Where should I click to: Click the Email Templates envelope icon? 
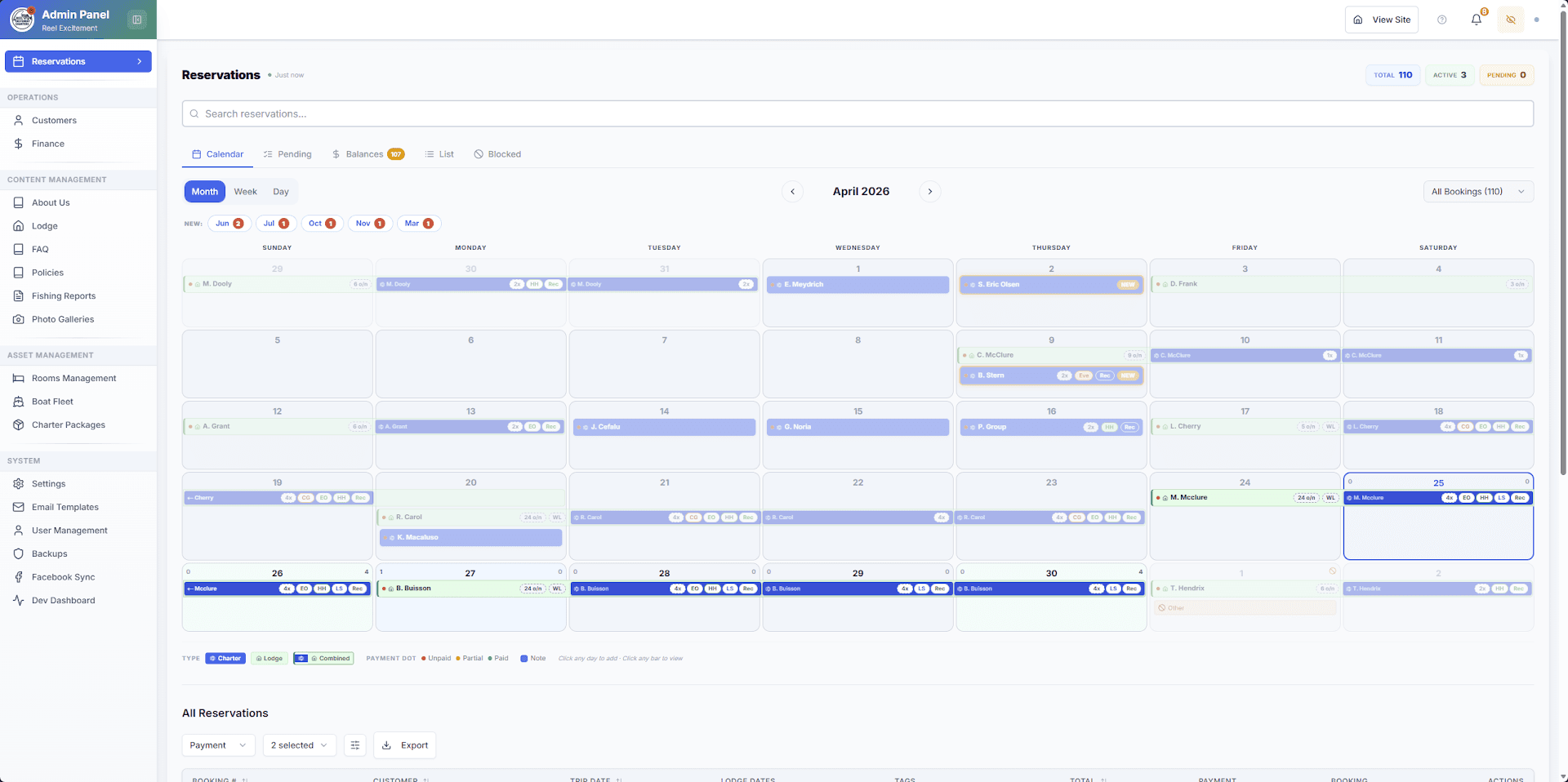click(18, 507)
